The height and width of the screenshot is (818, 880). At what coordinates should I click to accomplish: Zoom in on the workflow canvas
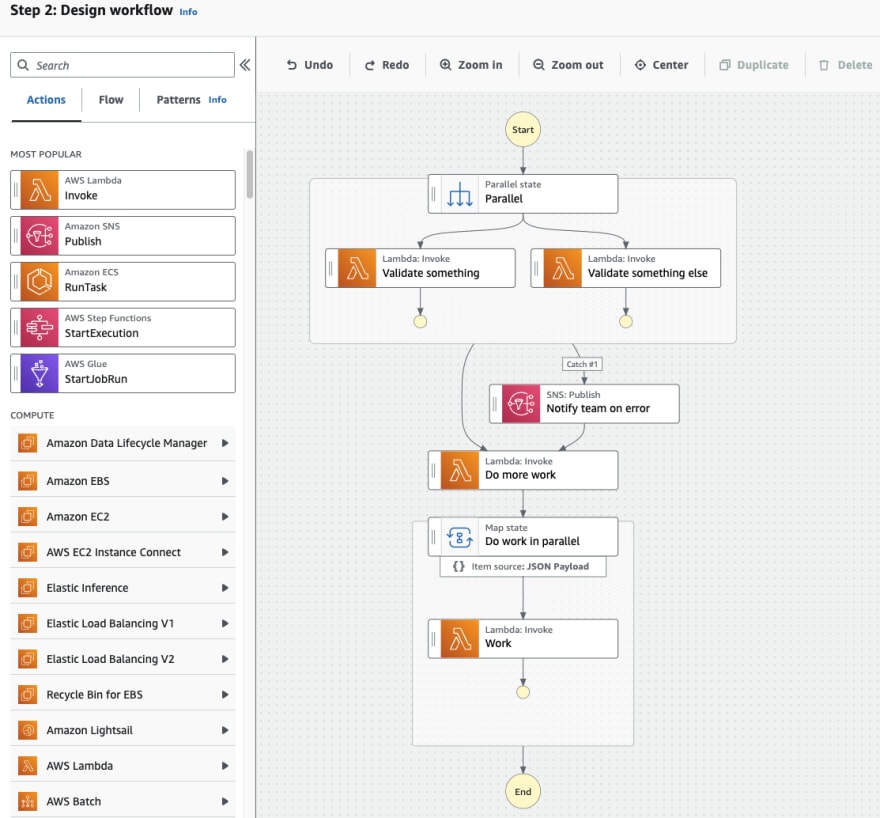coord(471,65)
